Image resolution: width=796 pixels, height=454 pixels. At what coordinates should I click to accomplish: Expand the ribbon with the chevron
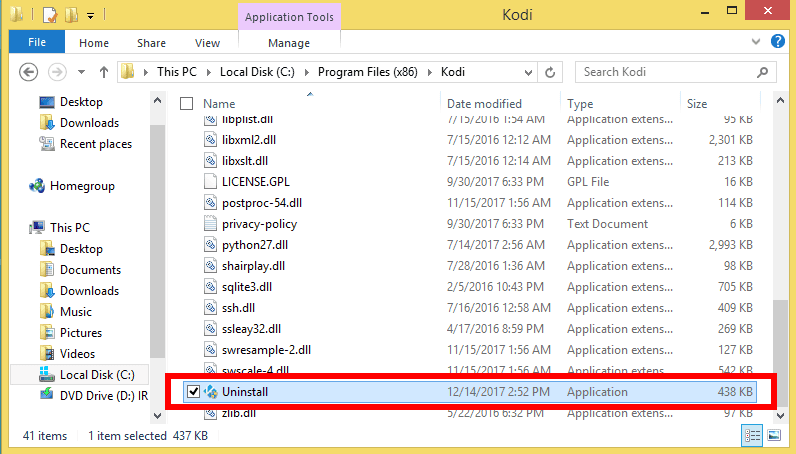coord(756,42)
